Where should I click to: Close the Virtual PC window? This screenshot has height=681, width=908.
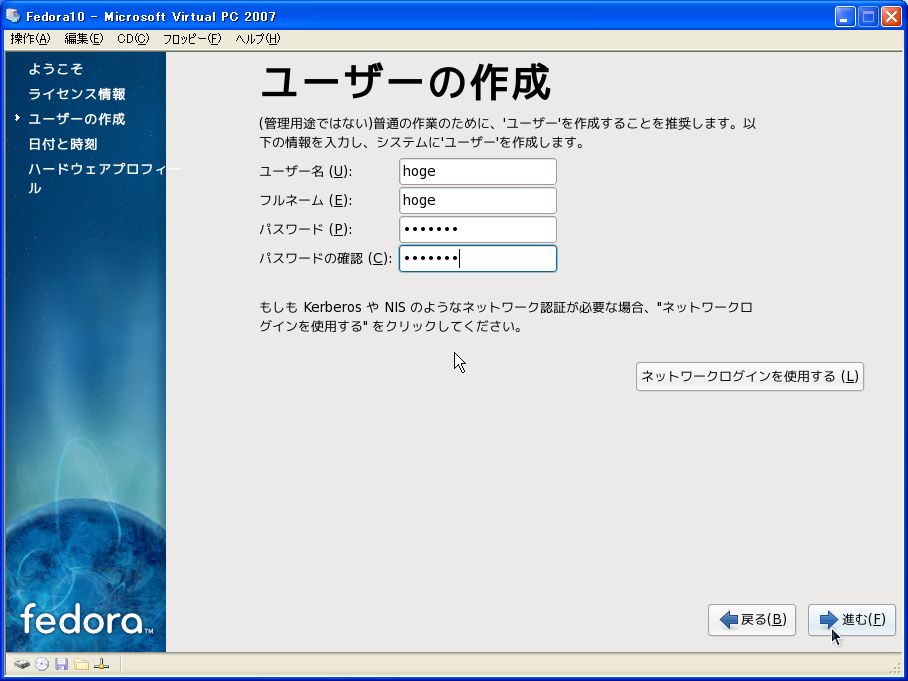(x=891, y=16)
